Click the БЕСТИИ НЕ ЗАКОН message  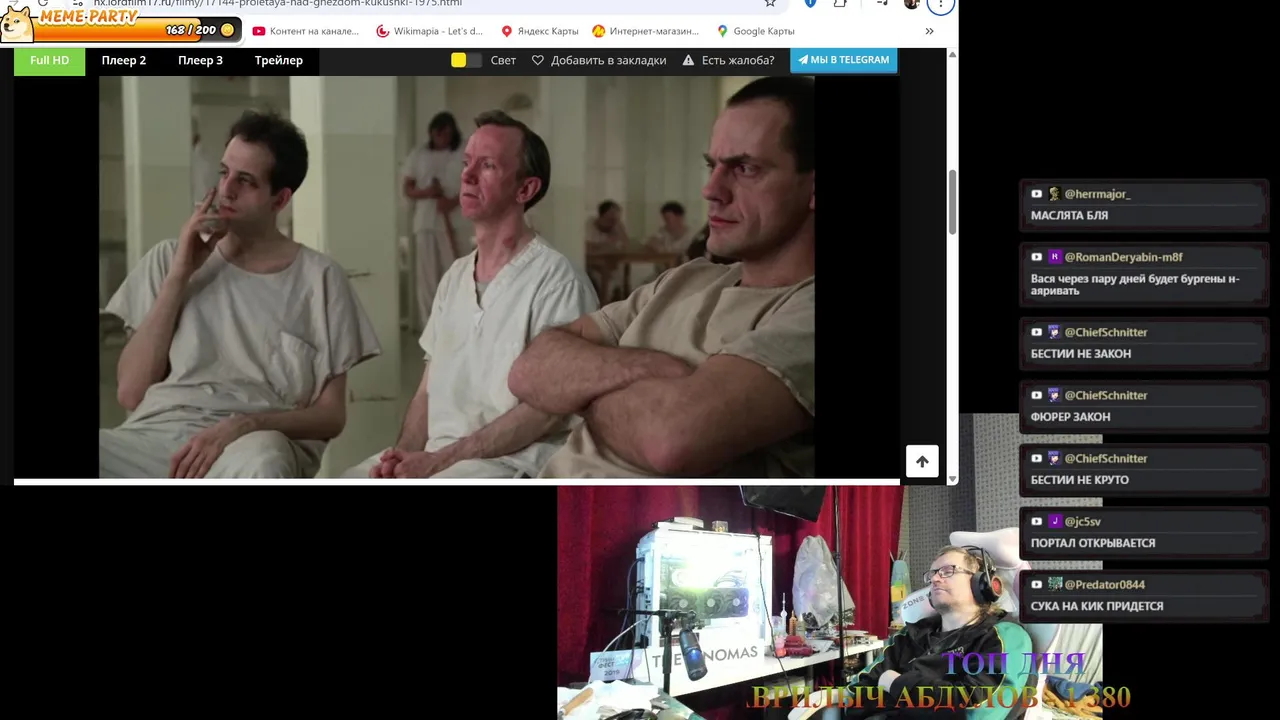click(x=1081, y=354)
